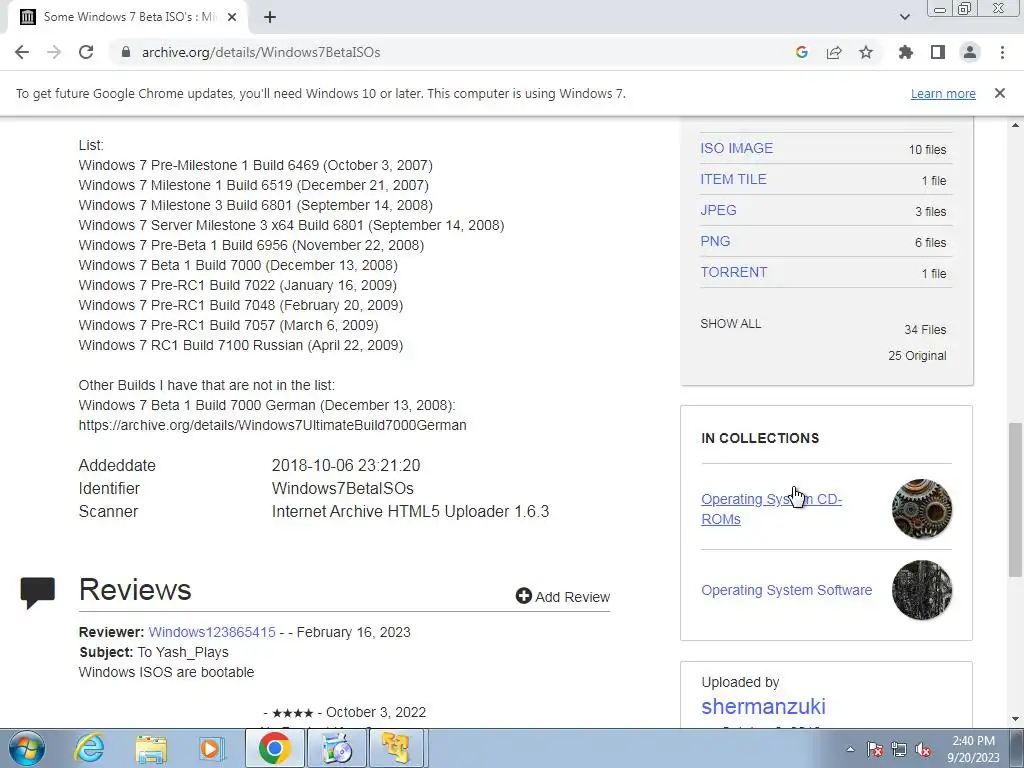Open the ITEM TILE download option
1024x768 pixels.
click(733, 179)
